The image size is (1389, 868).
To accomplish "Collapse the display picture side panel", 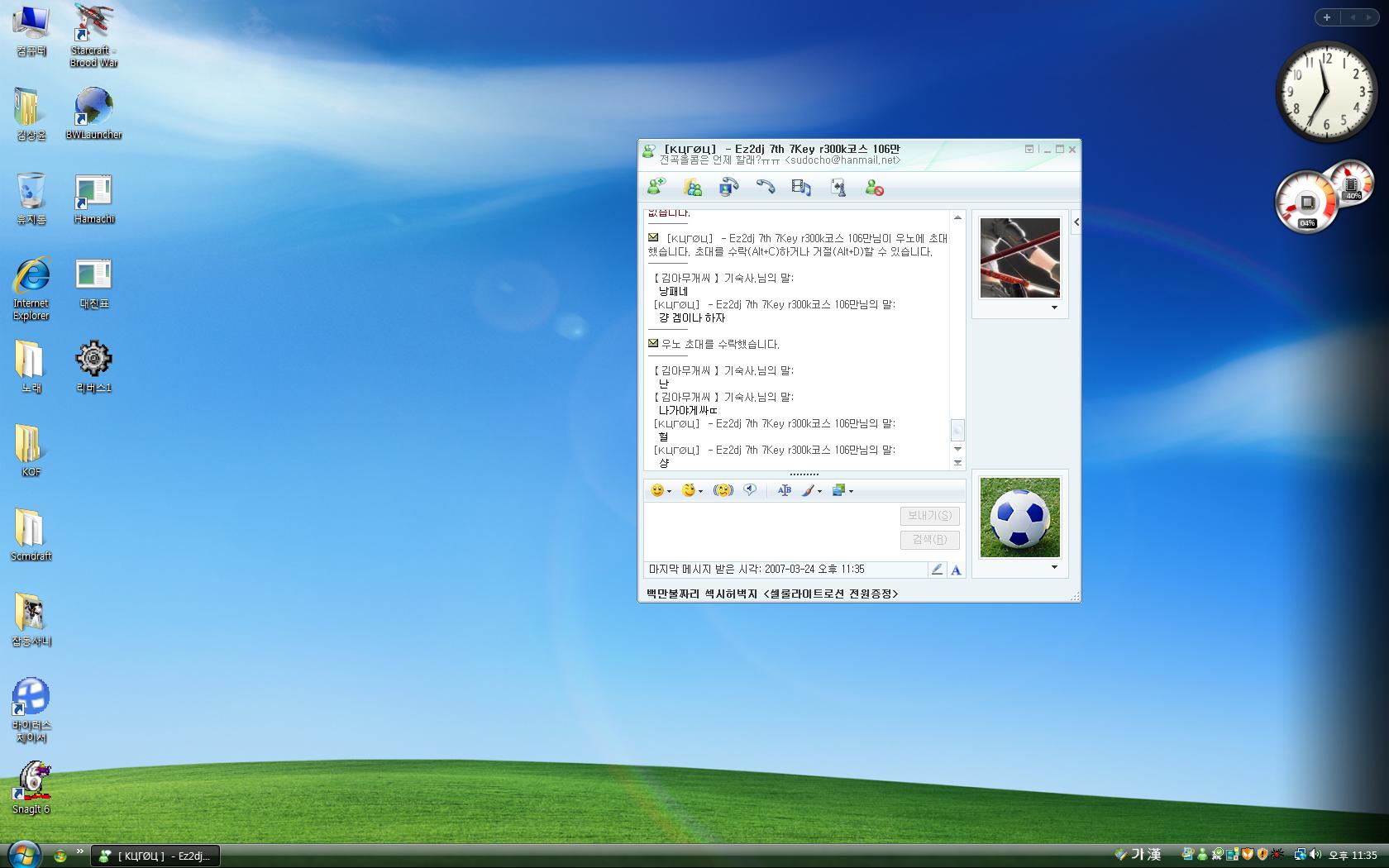I will [1076, 222].
